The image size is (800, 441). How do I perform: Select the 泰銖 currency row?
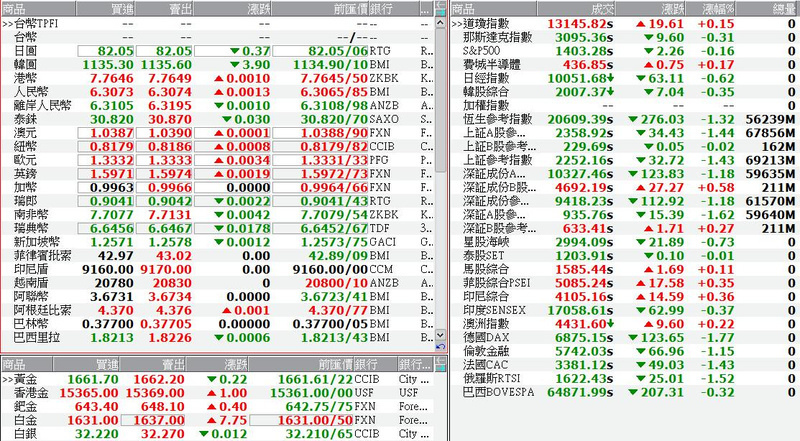pyautogui.click(x=217, y=119)
